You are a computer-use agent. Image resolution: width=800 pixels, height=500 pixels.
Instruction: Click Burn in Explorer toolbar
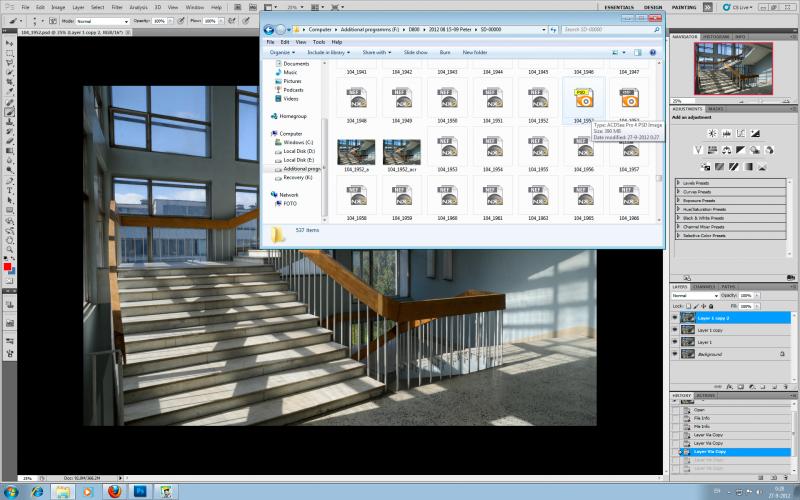[445, 53]
